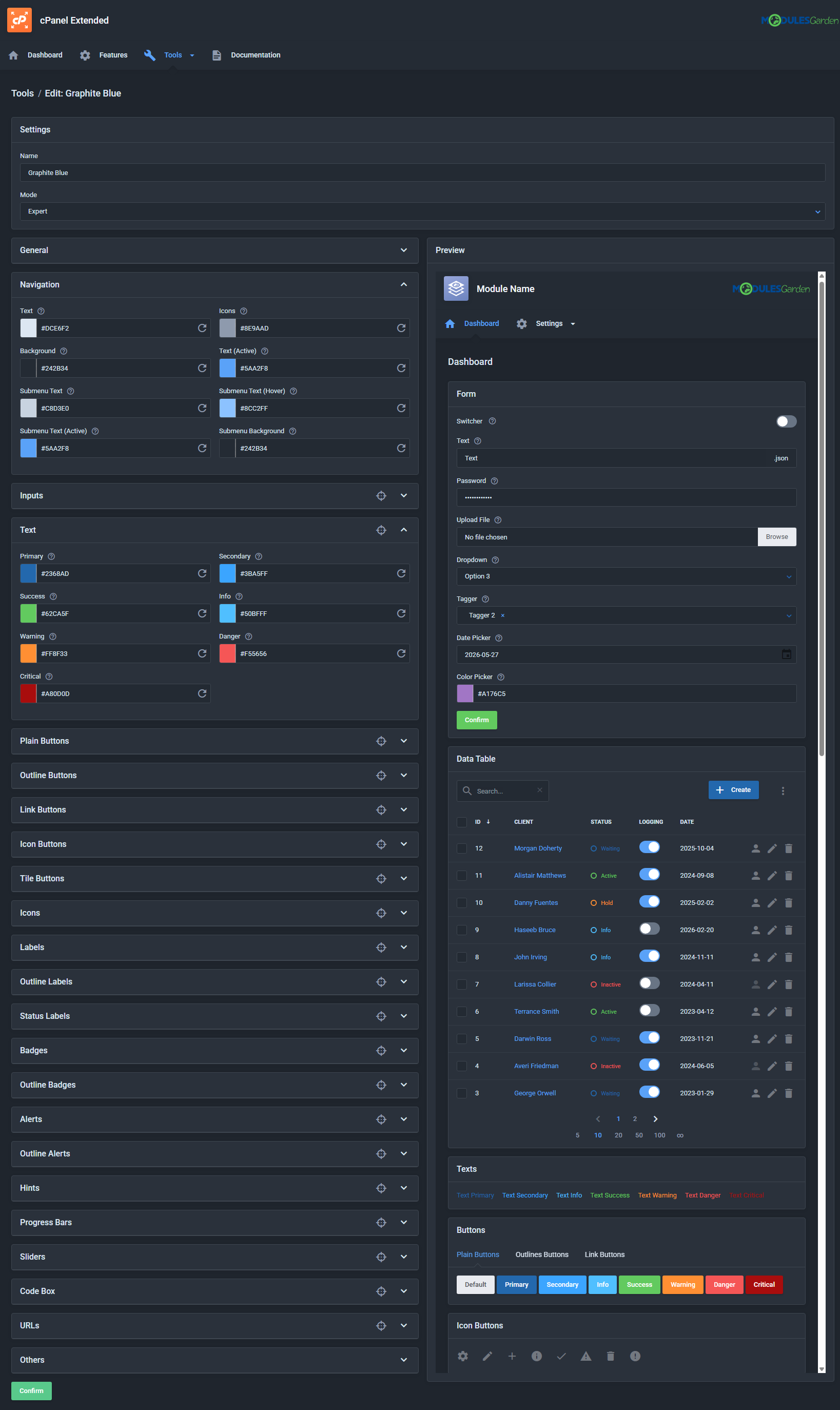Reset the Critical color #A80D0D
The image size is (840, 1410).
tap(202, 693)
